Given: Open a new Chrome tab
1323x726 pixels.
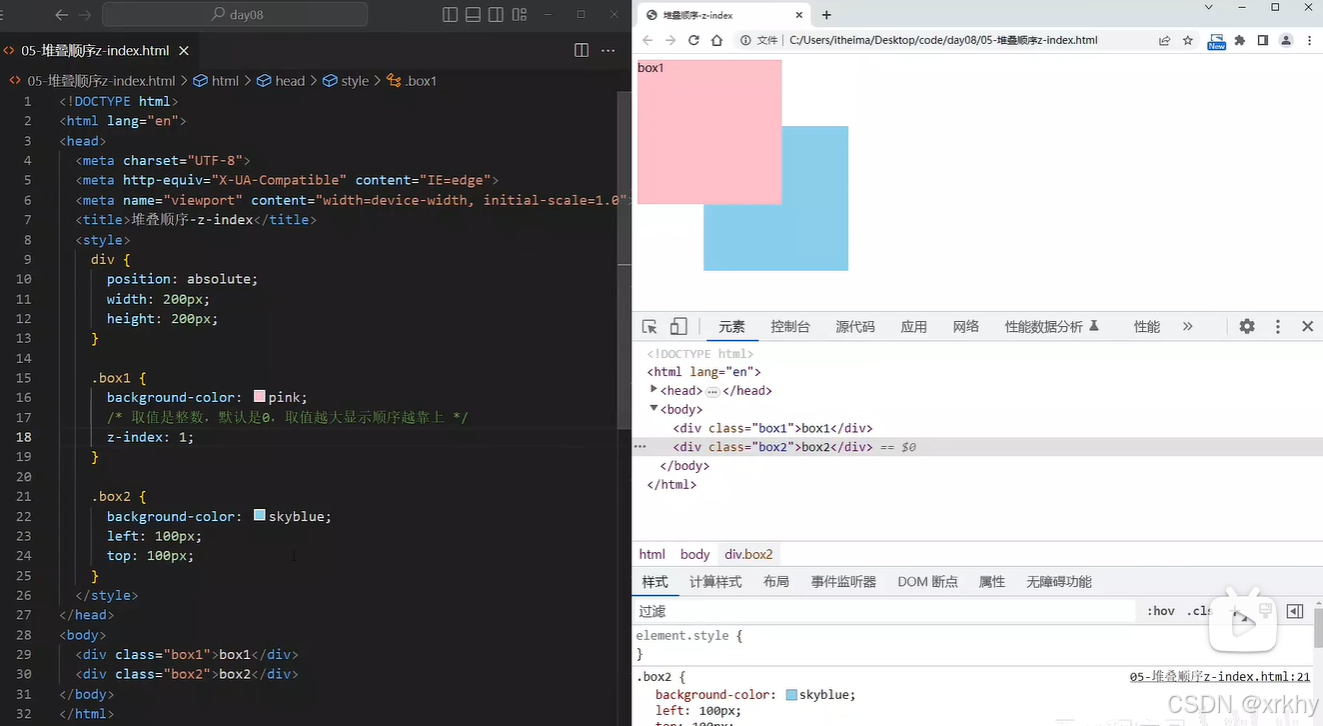Looking at the screenshot, I should point(827,15).
